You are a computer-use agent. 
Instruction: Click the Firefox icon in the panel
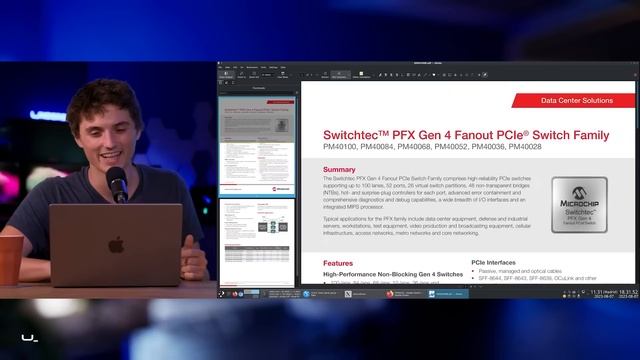pyautogui.click(x=235, y=294)
